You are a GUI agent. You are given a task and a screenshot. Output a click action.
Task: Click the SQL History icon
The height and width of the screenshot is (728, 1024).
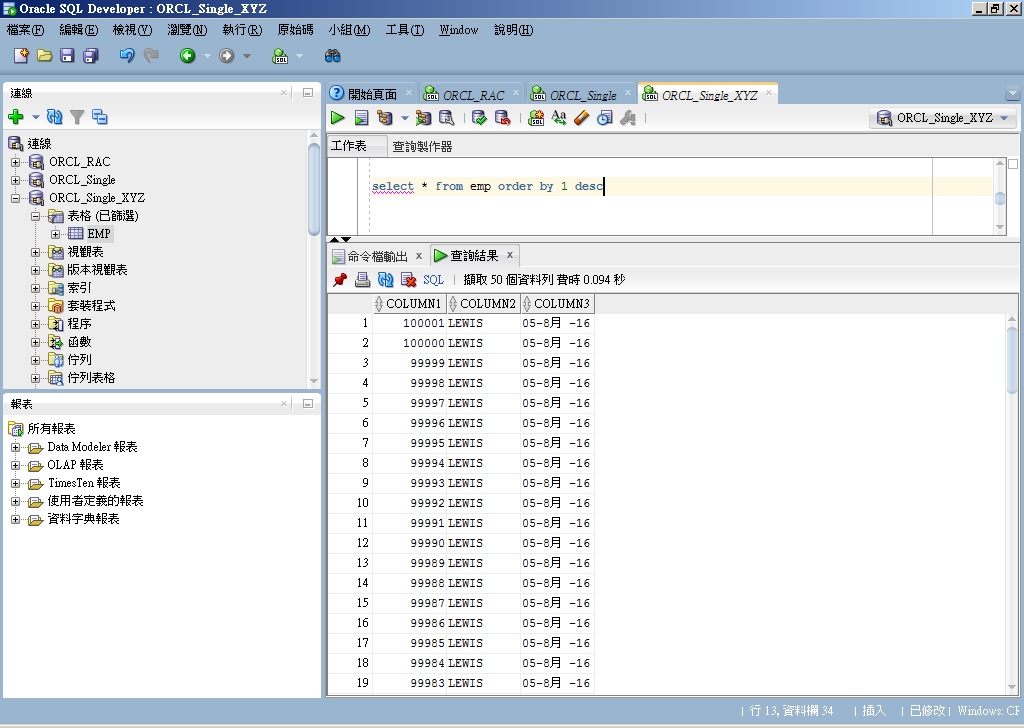(x=605, y=118)
